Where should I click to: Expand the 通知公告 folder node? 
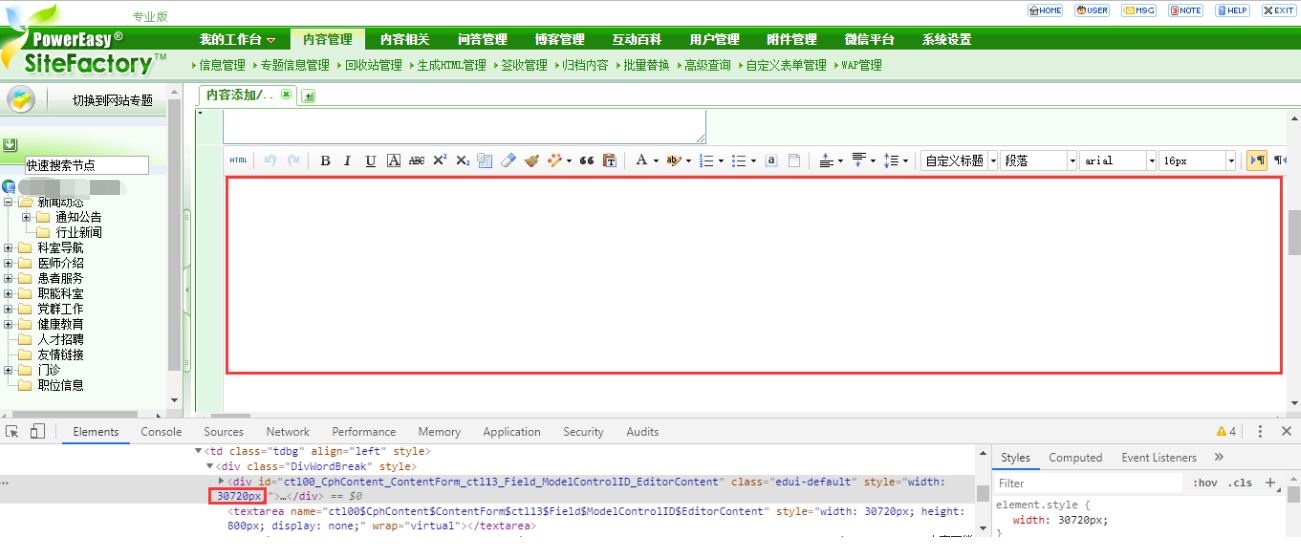(x=26, y=217)
